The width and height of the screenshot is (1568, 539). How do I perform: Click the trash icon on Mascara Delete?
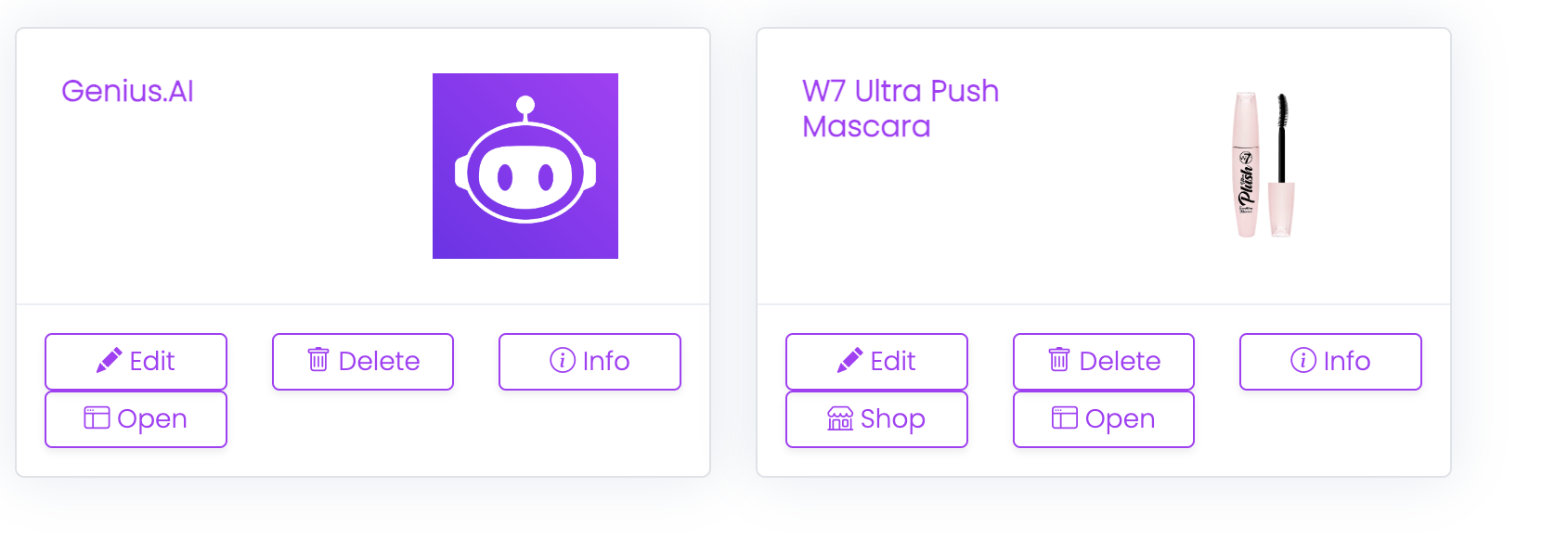(x=1059, y=360)
